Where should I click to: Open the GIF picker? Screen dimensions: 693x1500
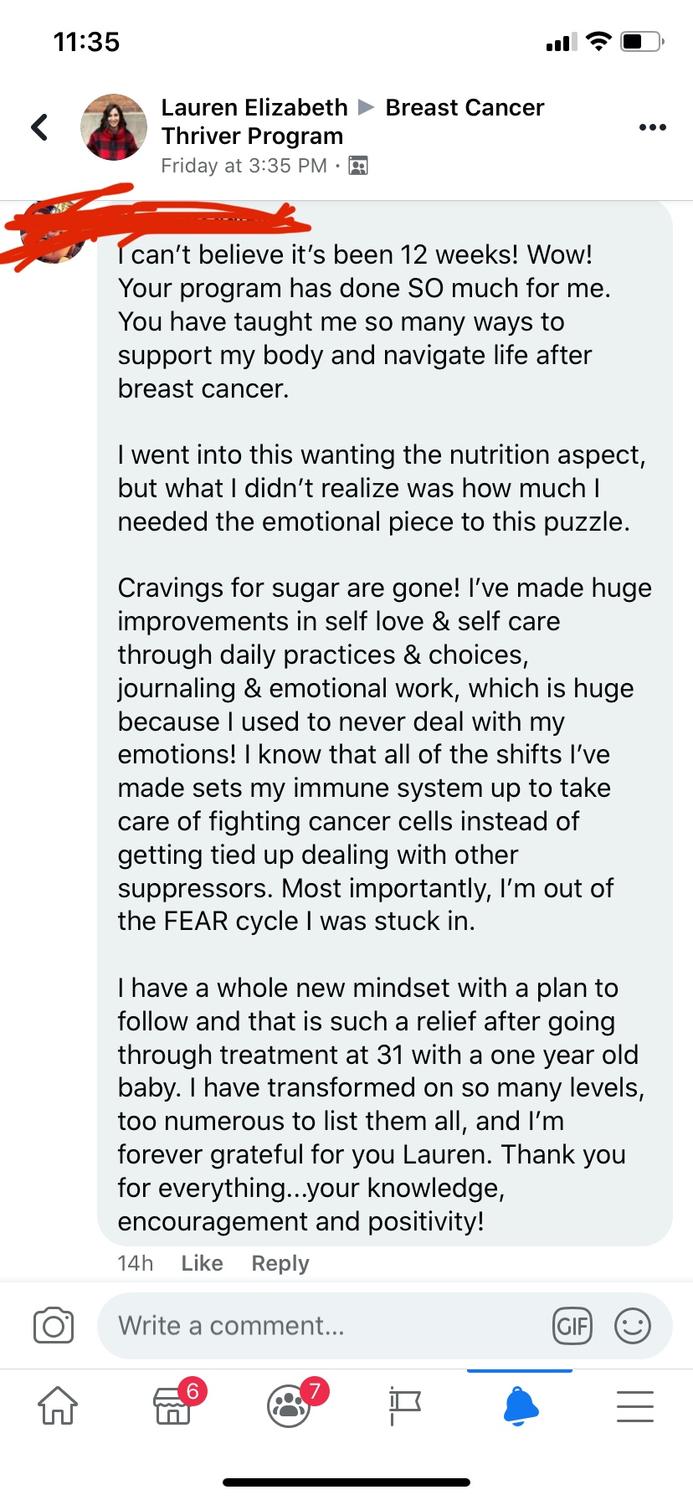pyautogui.click(x=572, y=1326)
